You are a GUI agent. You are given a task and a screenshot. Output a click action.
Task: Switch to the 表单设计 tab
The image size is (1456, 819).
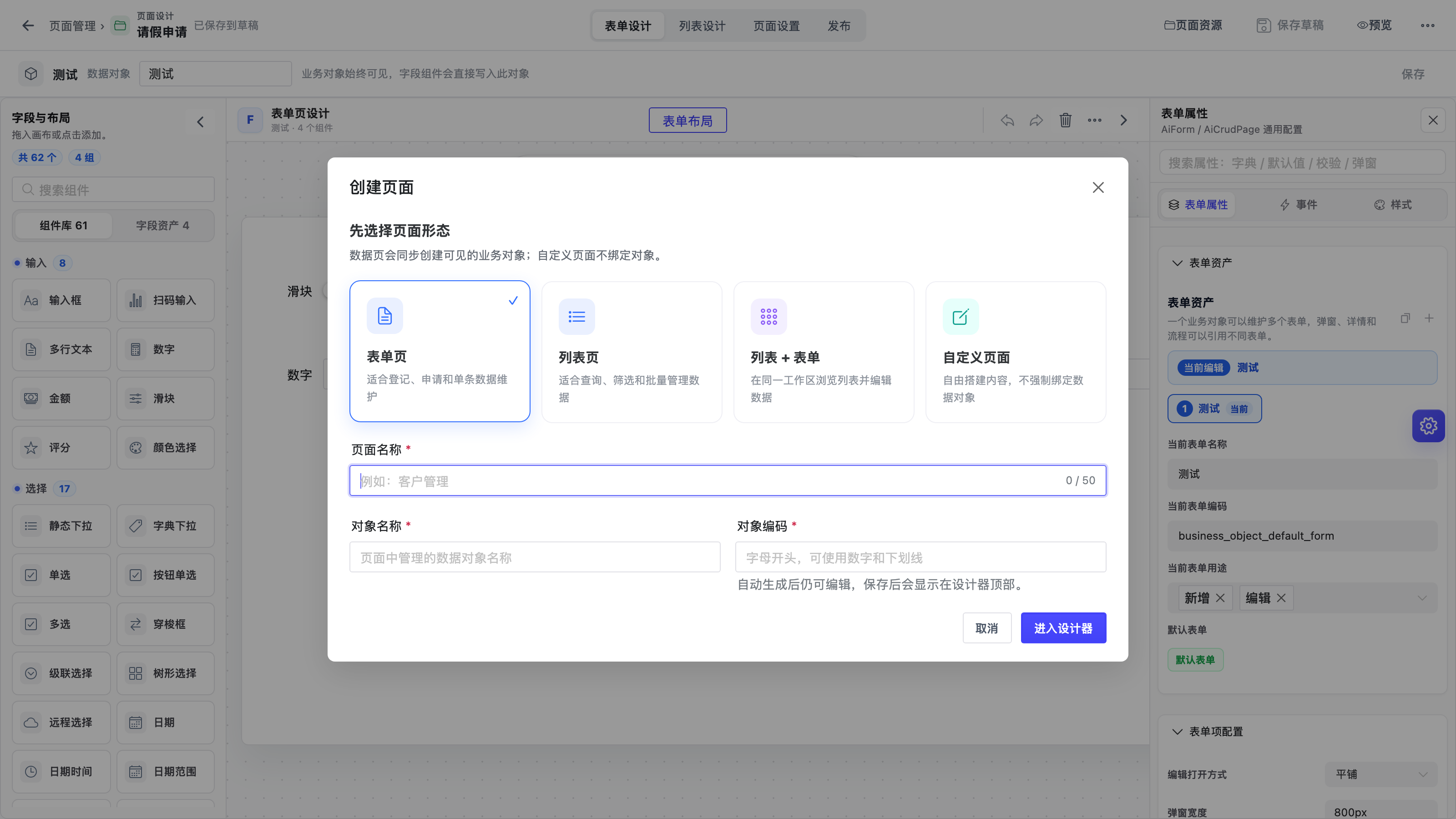[628, 25]
